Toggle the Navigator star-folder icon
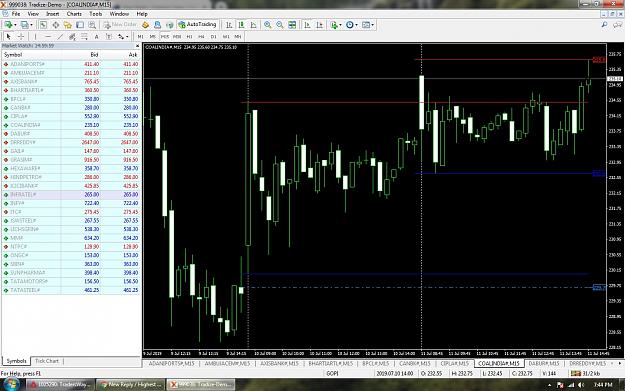Viewport: 625px width, 391px height. pyautogui.click(x=68, y=25)
